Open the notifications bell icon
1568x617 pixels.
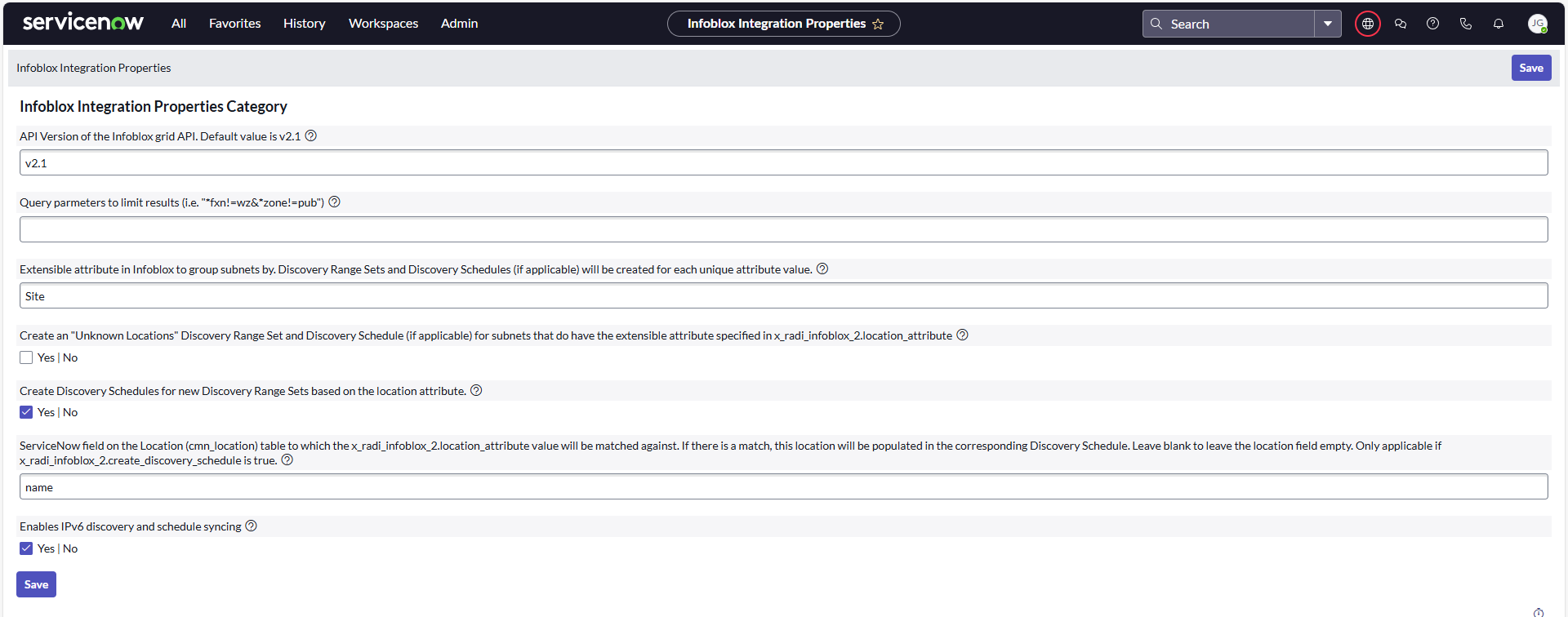(1499, 24)
